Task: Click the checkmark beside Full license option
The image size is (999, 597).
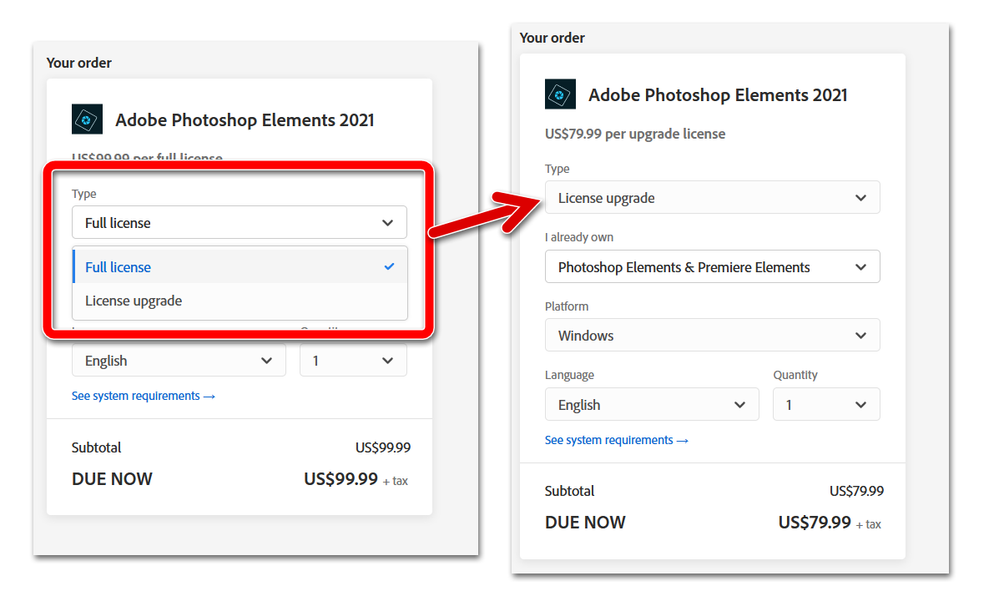Action: tap(389, 266)
